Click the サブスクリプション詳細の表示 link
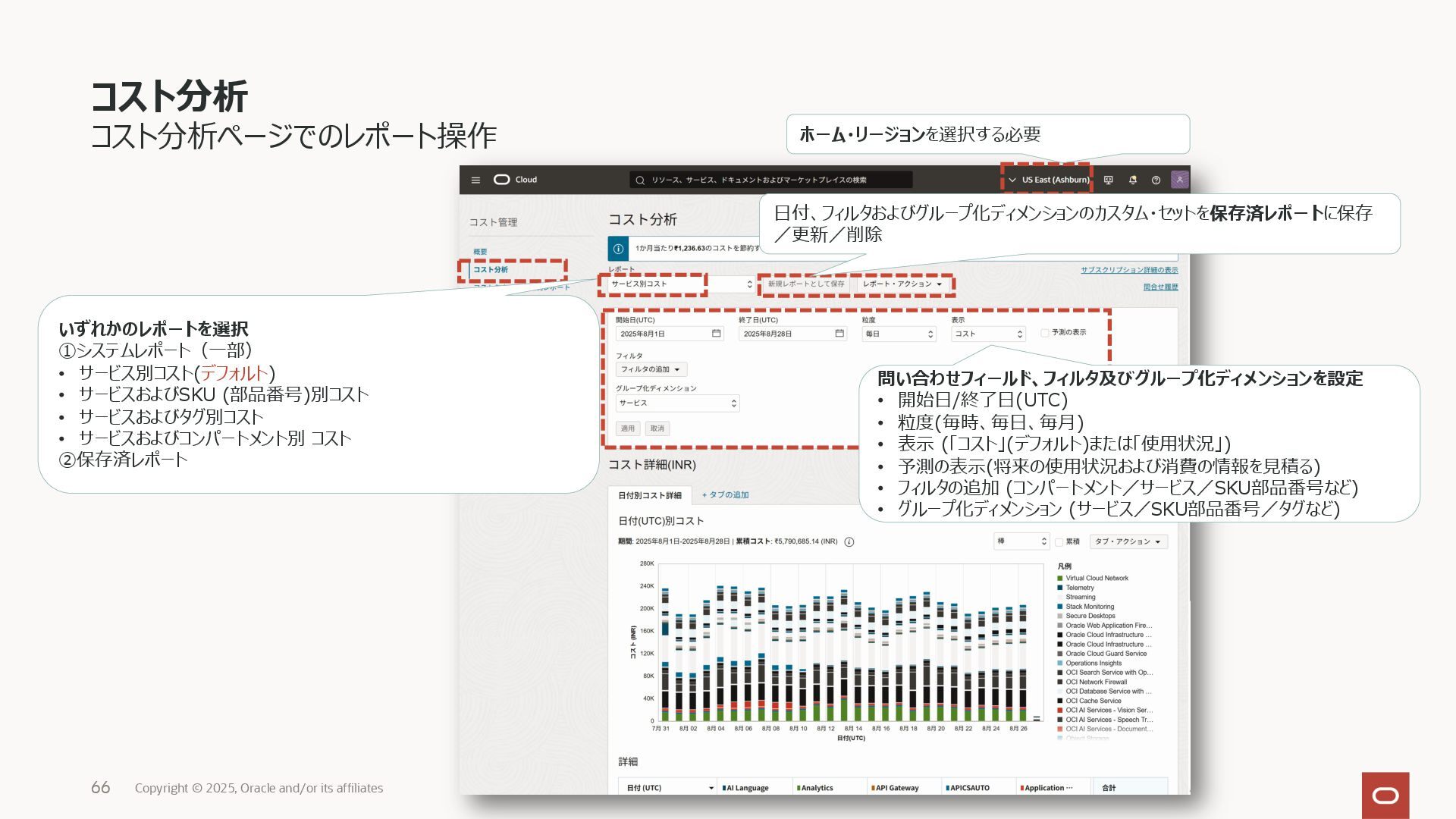The image size is (1456, 819). [1128, 271]
